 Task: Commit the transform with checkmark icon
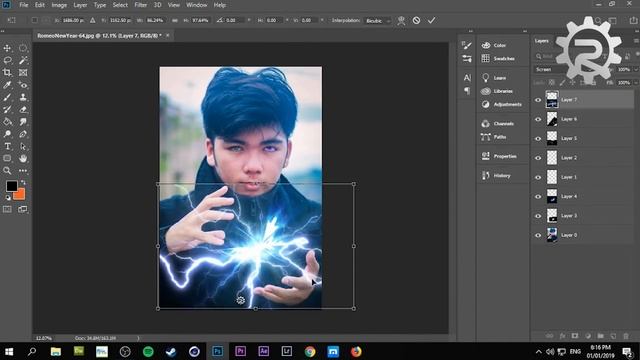[x=431, y=20]
